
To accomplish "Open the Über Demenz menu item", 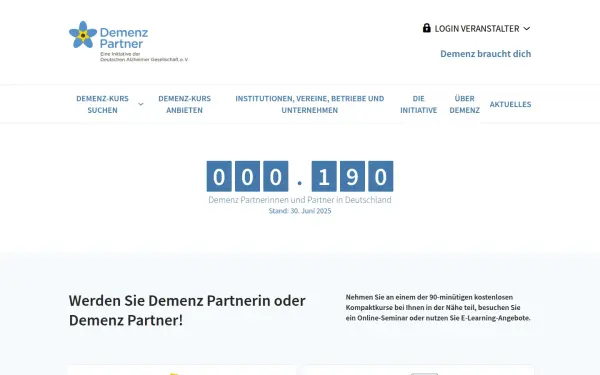I will (464, 104).
